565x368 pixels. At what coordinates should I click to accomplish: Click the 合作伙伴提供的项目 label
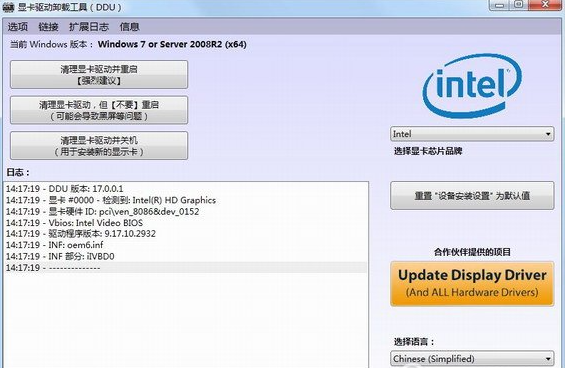pyautogui.click(x=472, y=252)
